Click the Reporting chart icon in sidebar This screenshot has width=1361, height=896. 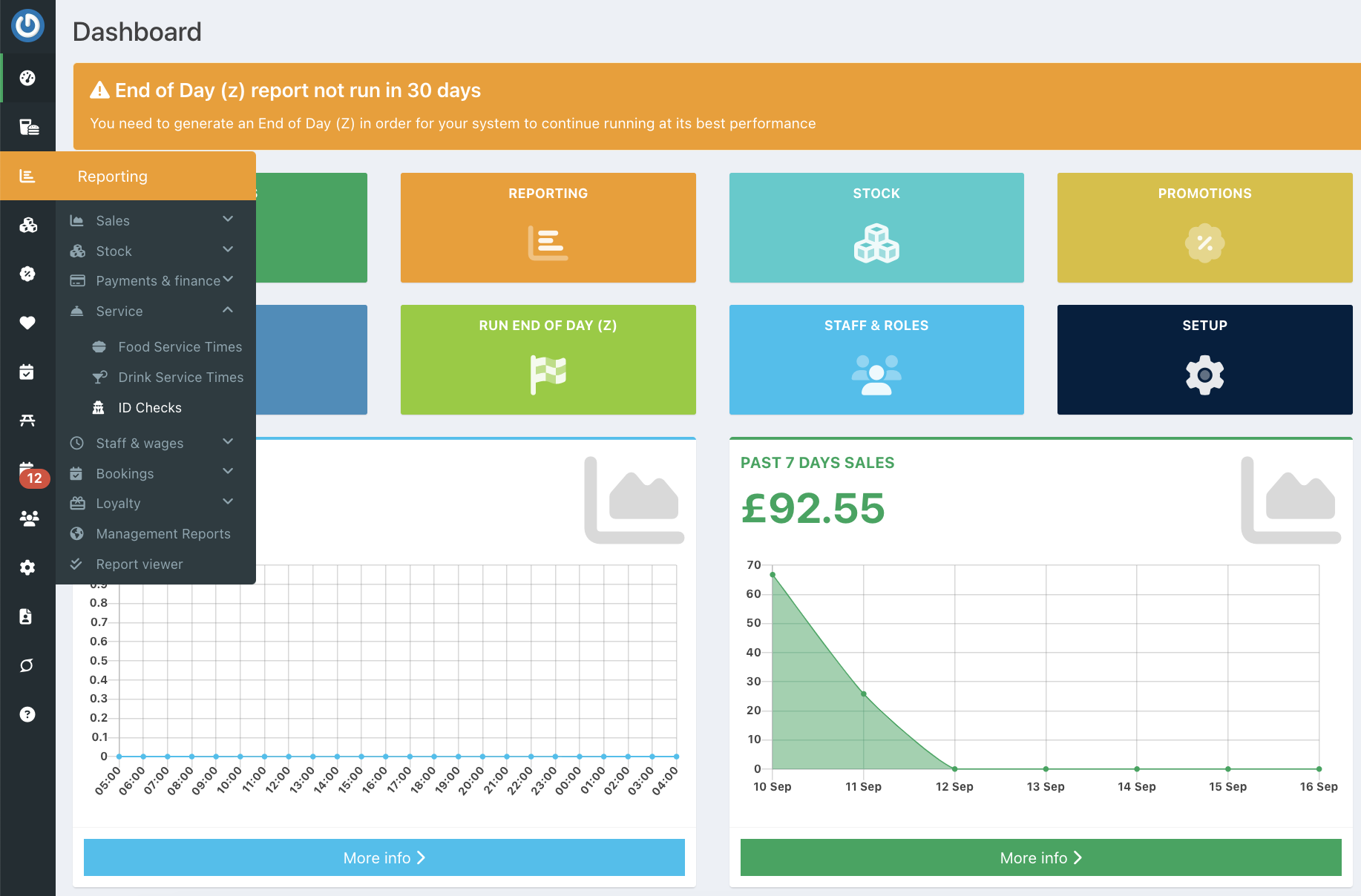coord(27,176)
